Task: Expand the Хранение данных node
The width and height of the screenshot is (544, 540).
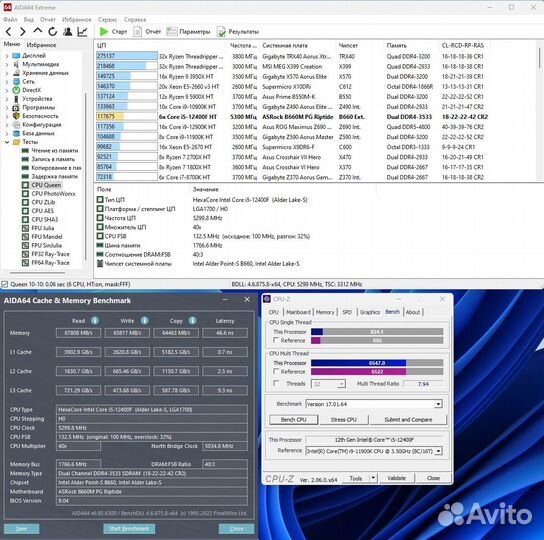Action: coord(7,73)
